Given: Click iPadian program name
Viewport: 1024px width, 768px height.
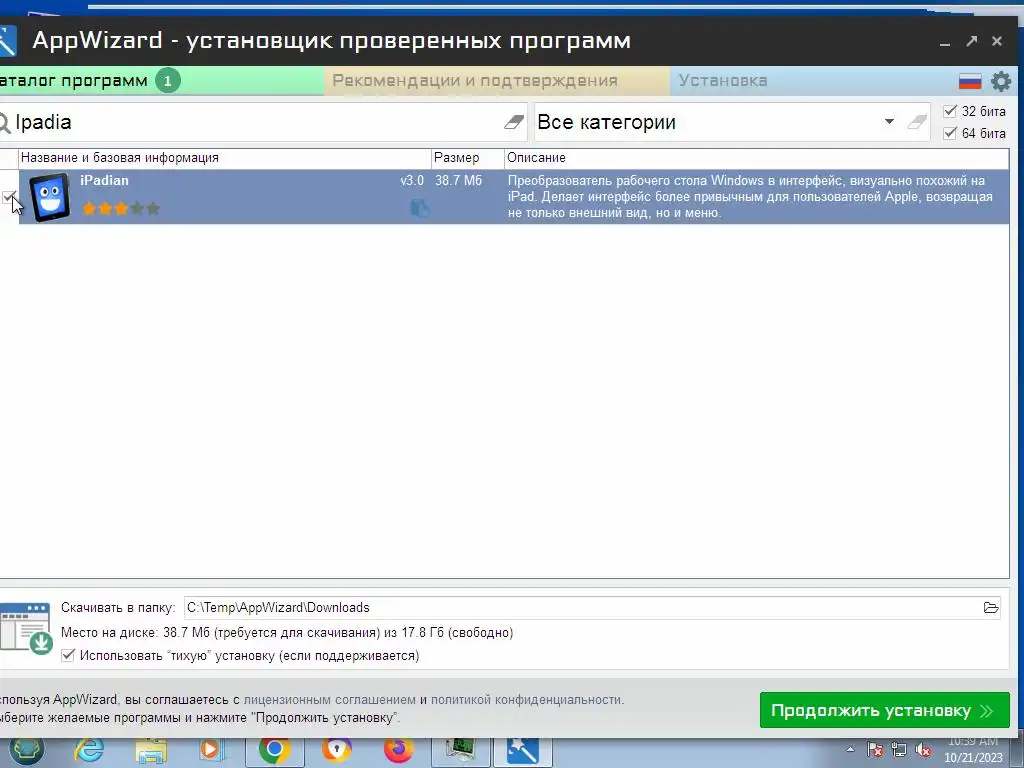Looking at the screenshot, I should (104, 180).
